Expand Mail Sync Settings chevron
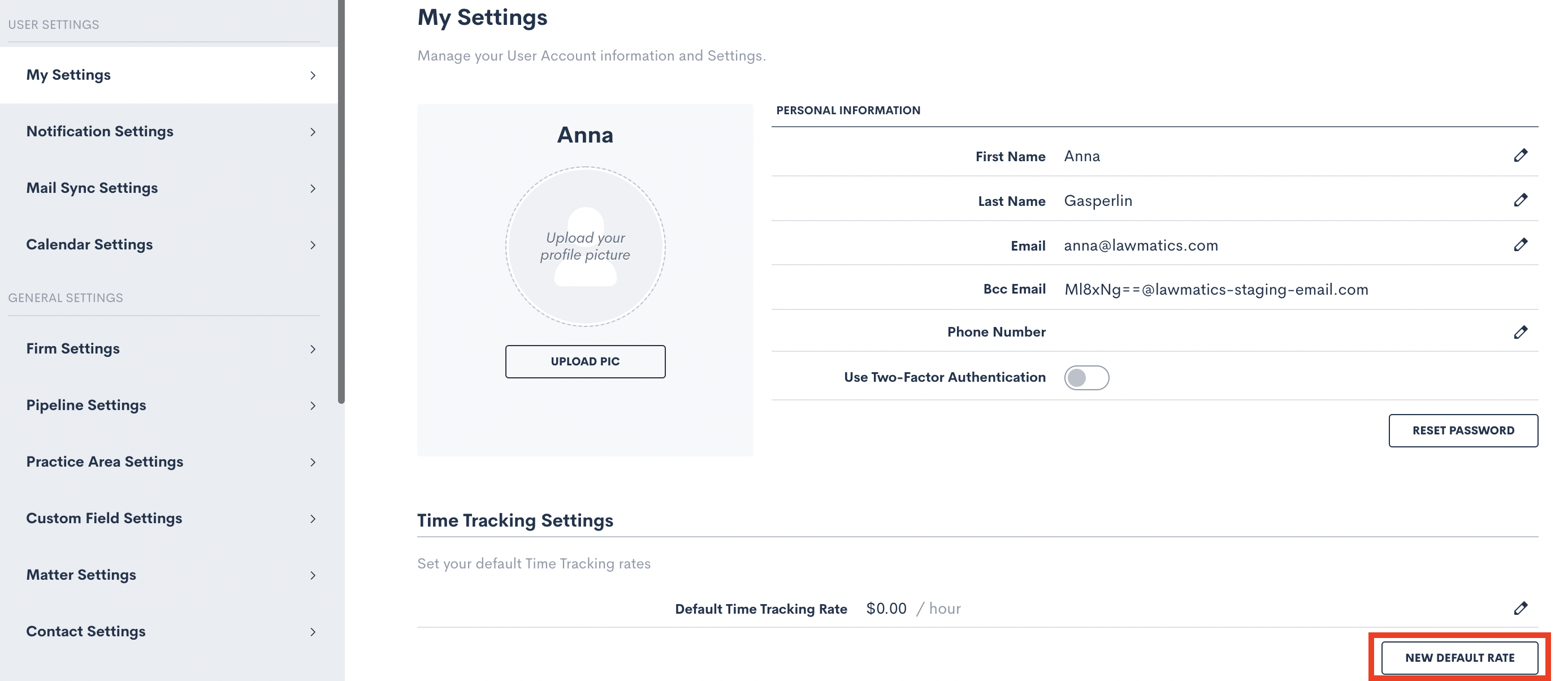Viewport: 1568px width, 681px height. (313, 189)
